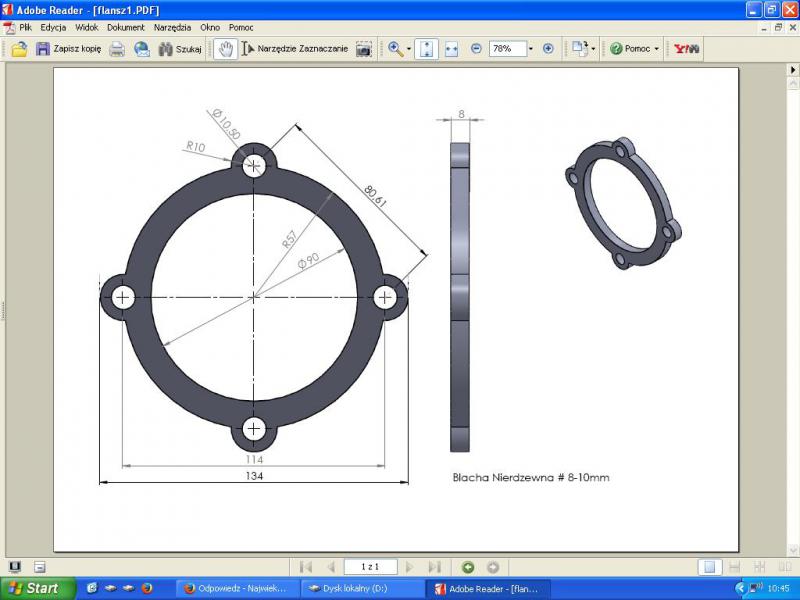Go to next page button

(409, 567)
